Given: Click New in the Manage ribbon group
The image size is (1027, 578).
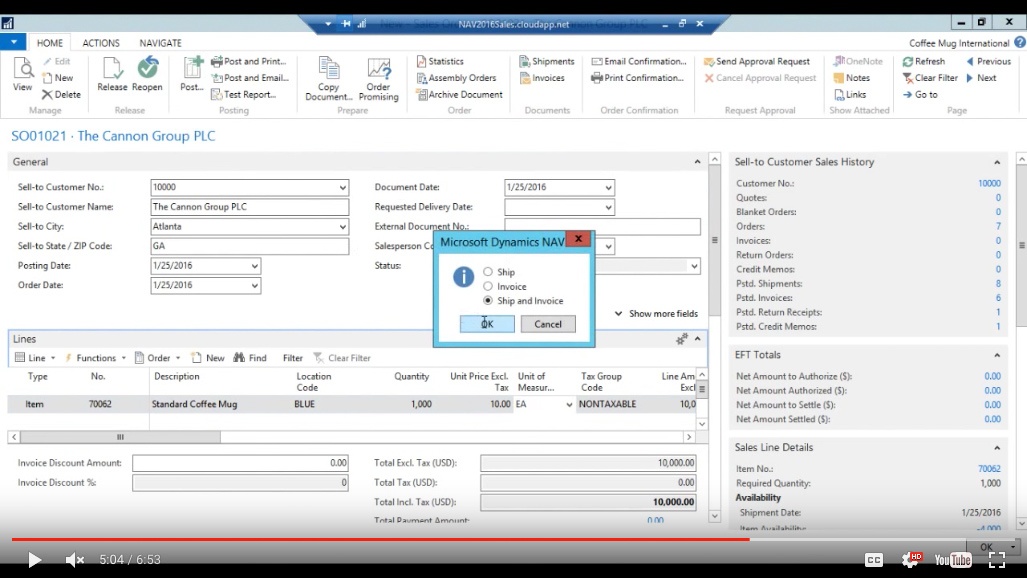Looking at the screenshot, I should click(58, 77).
